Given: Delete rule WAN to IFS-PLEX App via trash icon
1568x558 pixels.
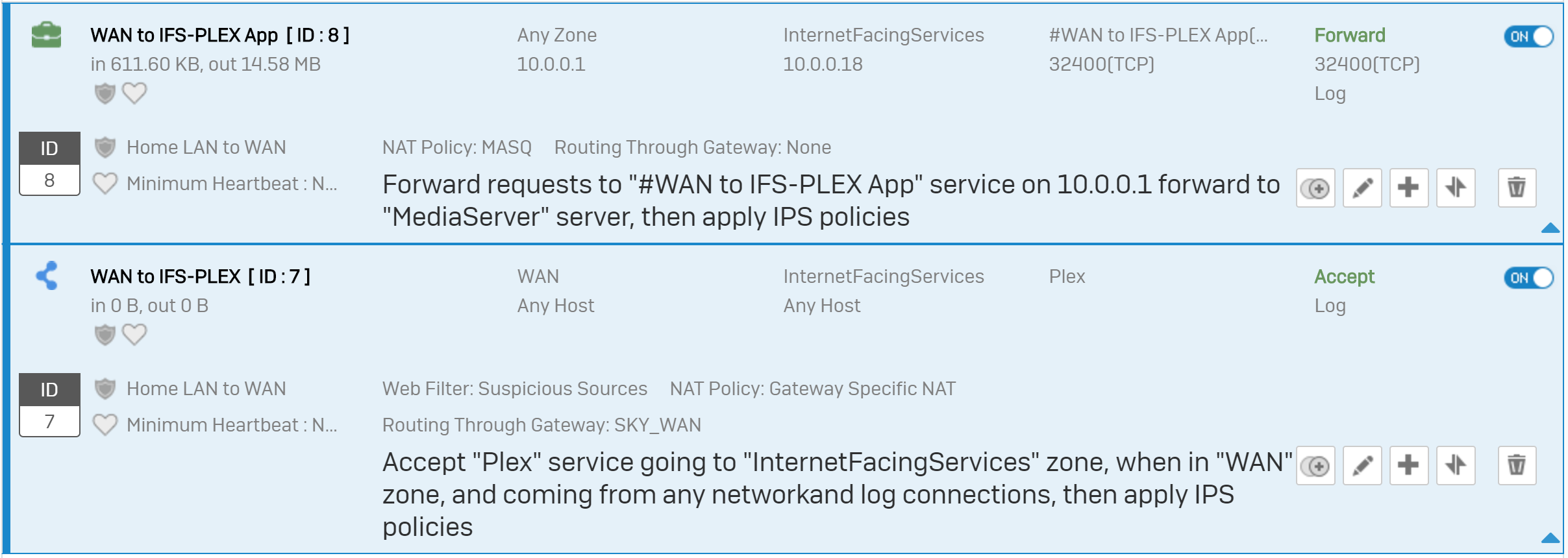Looking at the screenshot, I should (1517, 188).
